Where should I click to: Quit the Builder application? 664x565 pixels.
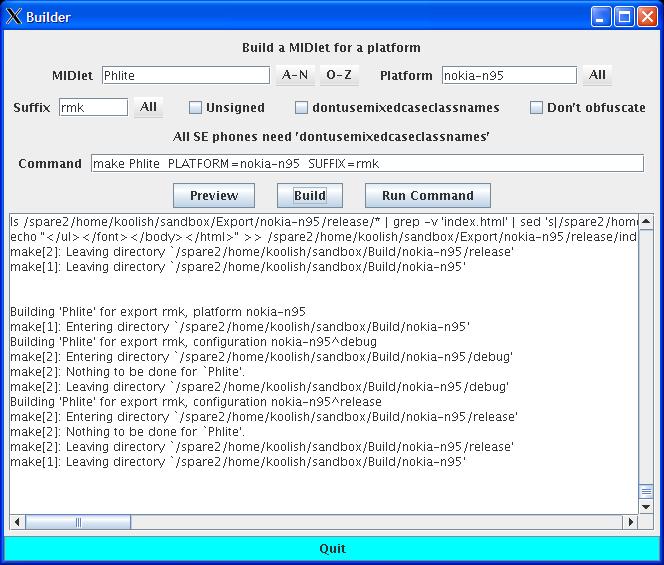[332, 548]
